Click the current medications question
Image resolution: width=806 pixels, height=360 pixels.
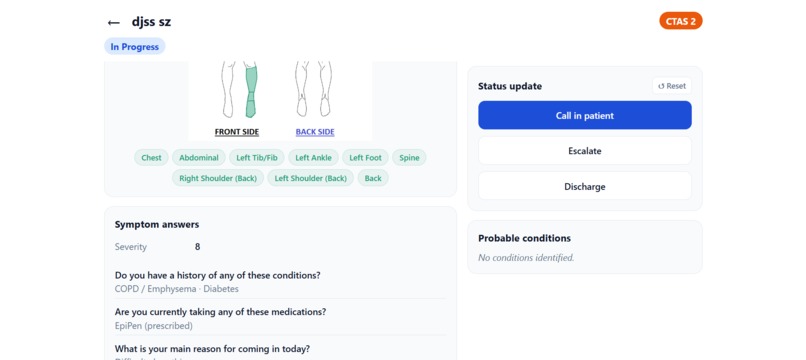coord(220,312)
